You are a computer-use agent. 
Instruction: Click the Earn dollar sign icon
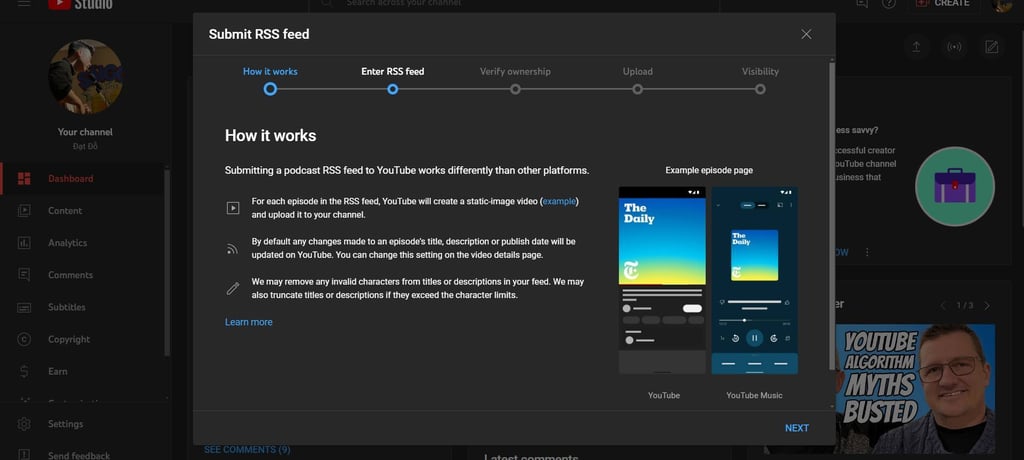point(24,371)
